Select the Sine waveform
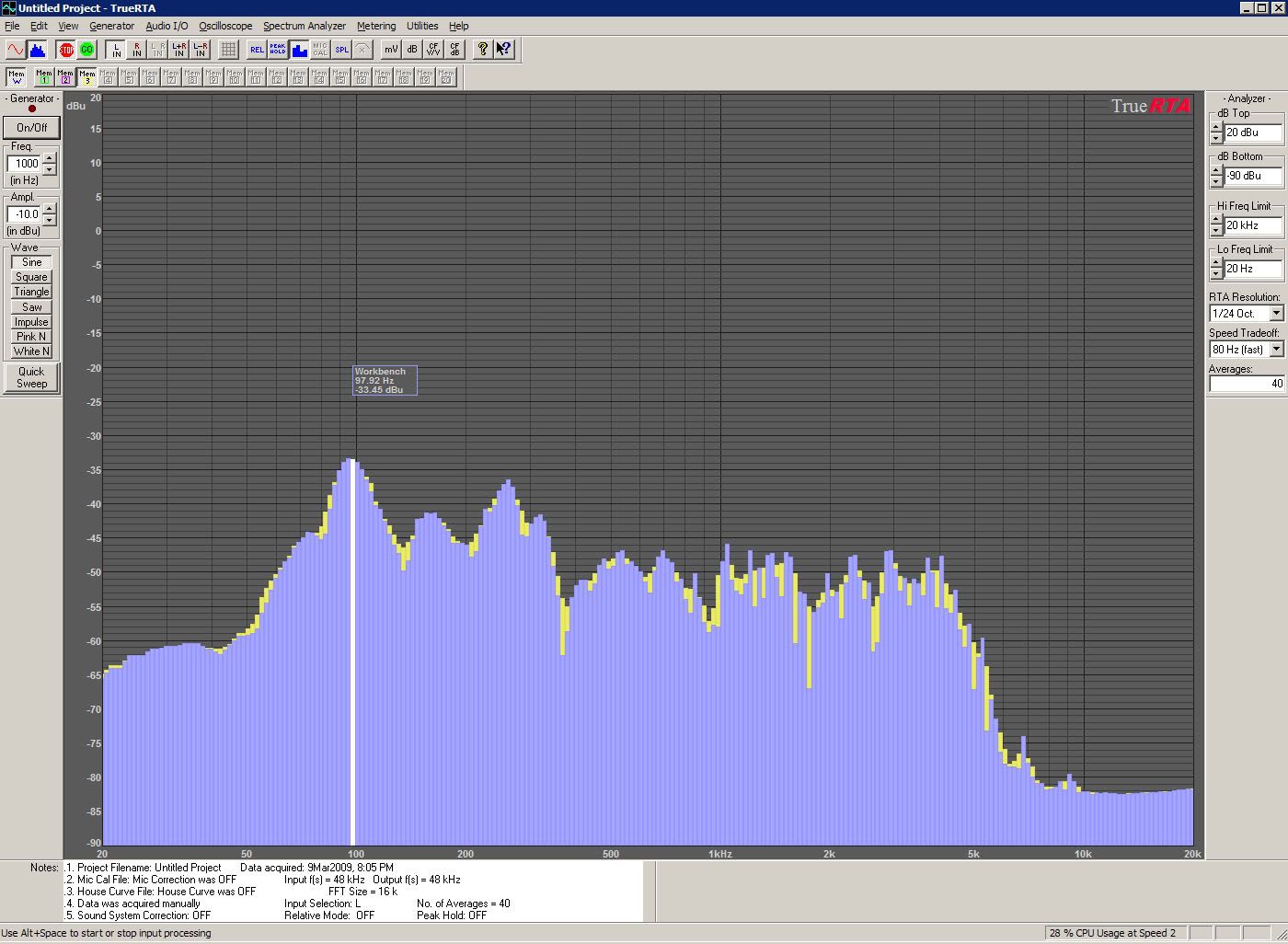 pyautogui.click(x=31, y=262)
